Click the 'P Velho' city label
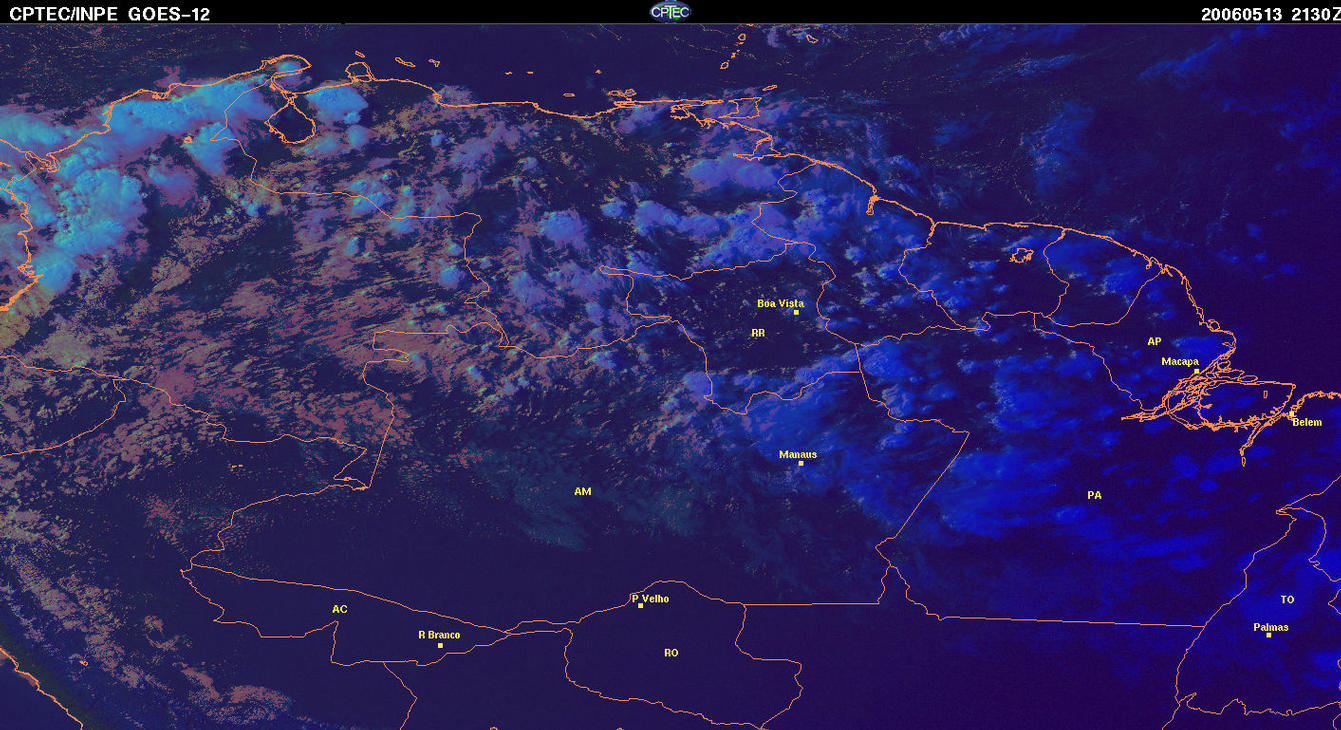The width and height of the screenshot is (1341, 730). click(x=651, y=599)
